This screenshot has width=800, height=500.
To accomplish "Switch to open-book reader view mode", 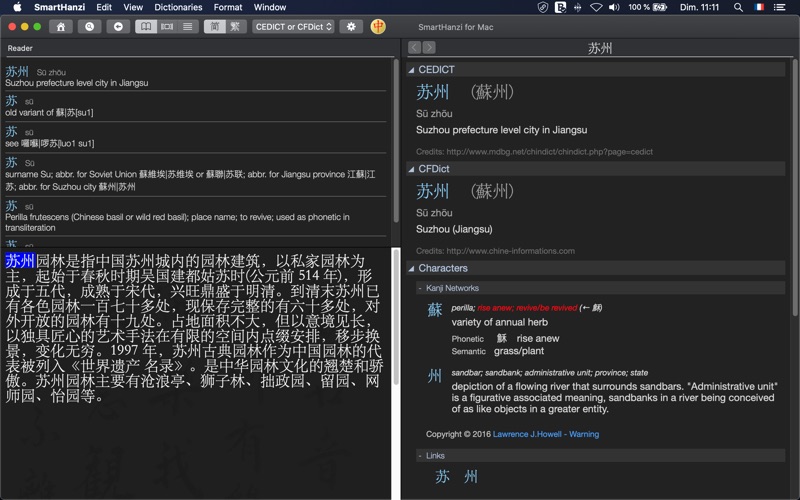I will click(145, 27).
